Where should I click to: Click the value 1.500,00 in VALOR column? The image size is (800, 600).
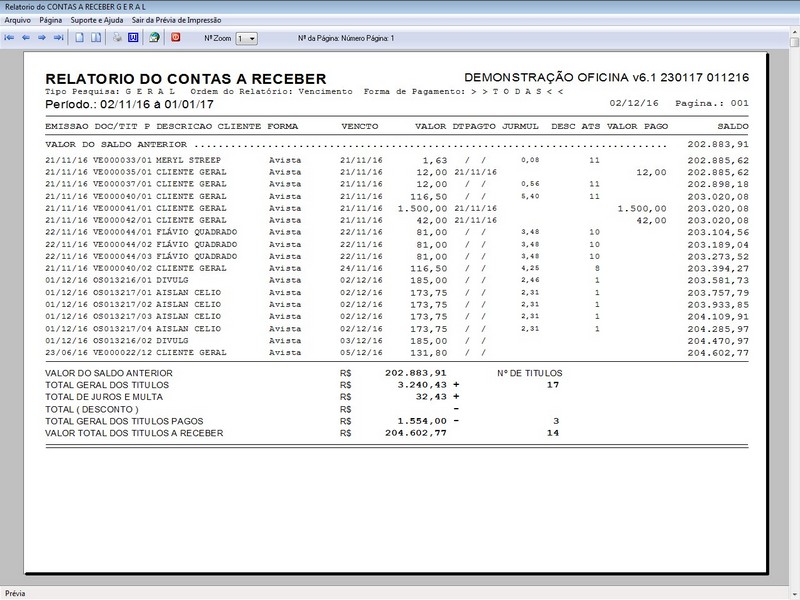pyautogui.click(x=422, y=209)
